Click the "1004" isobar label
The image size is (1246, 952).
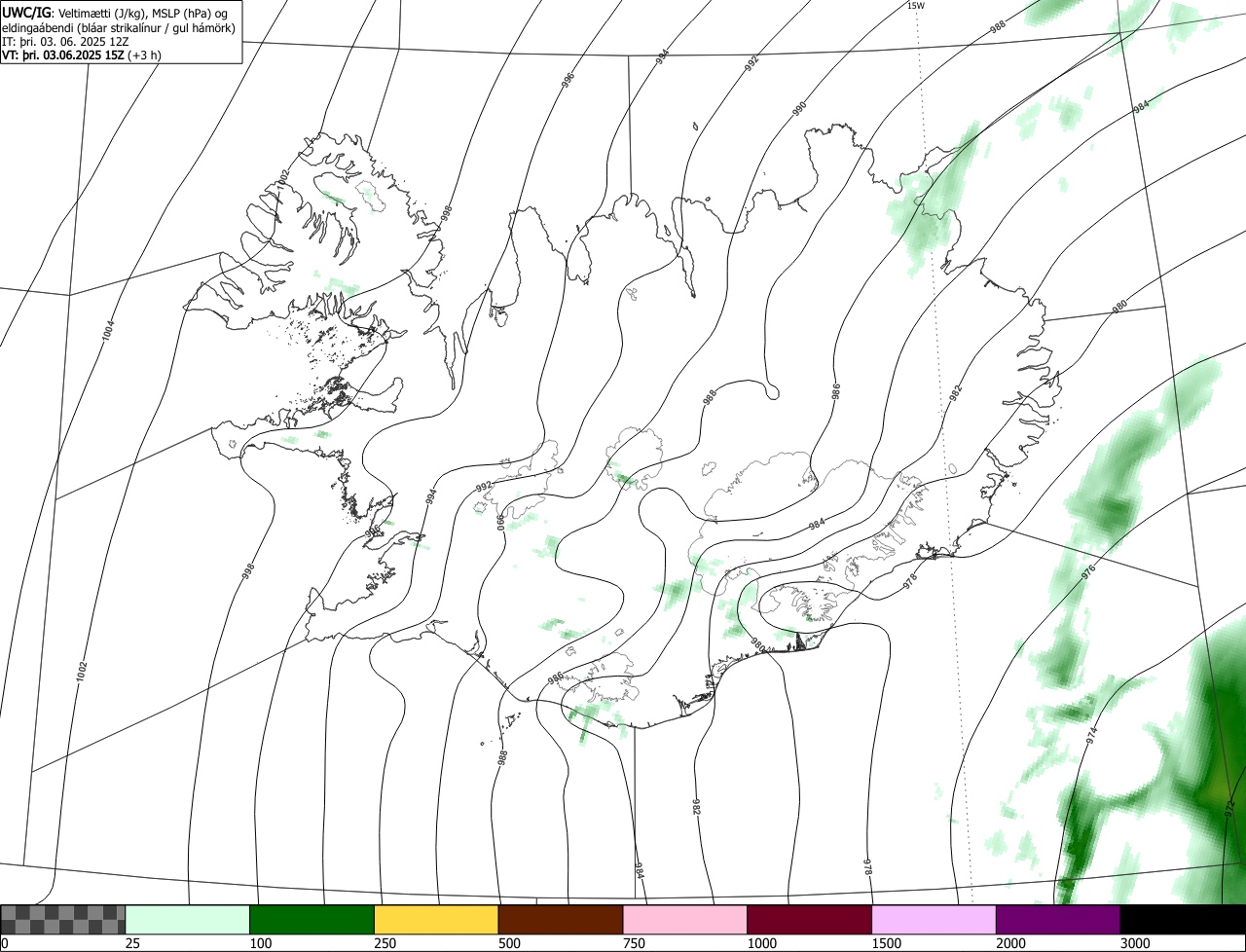point(108,331)
